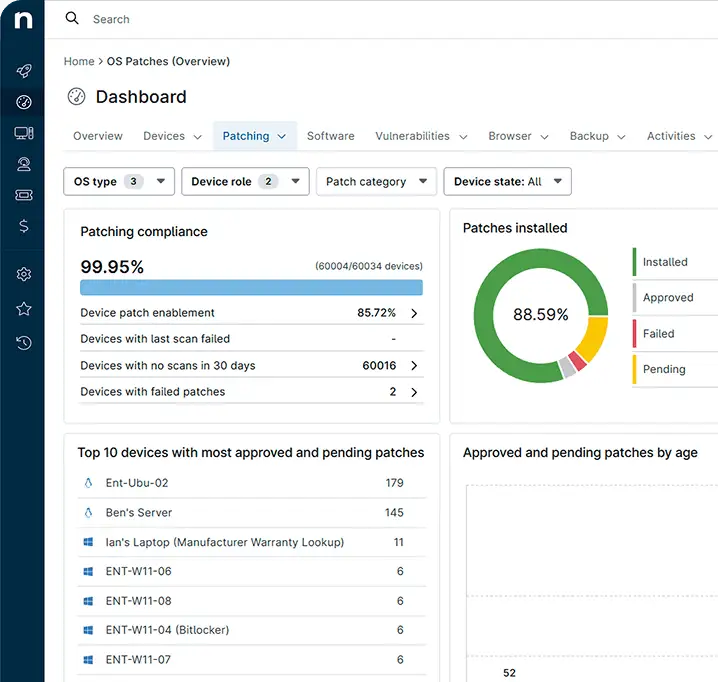718x682 pixels.
Task: Open the rocket Getting Started sidebar icon
Action: 24,71
